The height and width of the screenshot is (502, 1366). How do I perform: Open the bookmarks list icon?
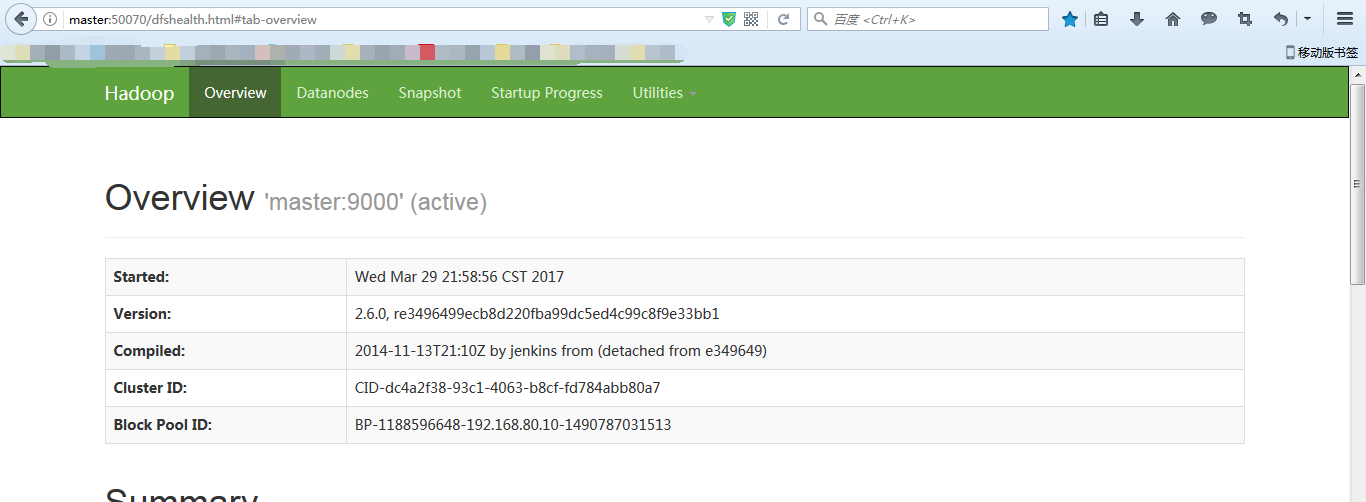tap(1101, 19)
